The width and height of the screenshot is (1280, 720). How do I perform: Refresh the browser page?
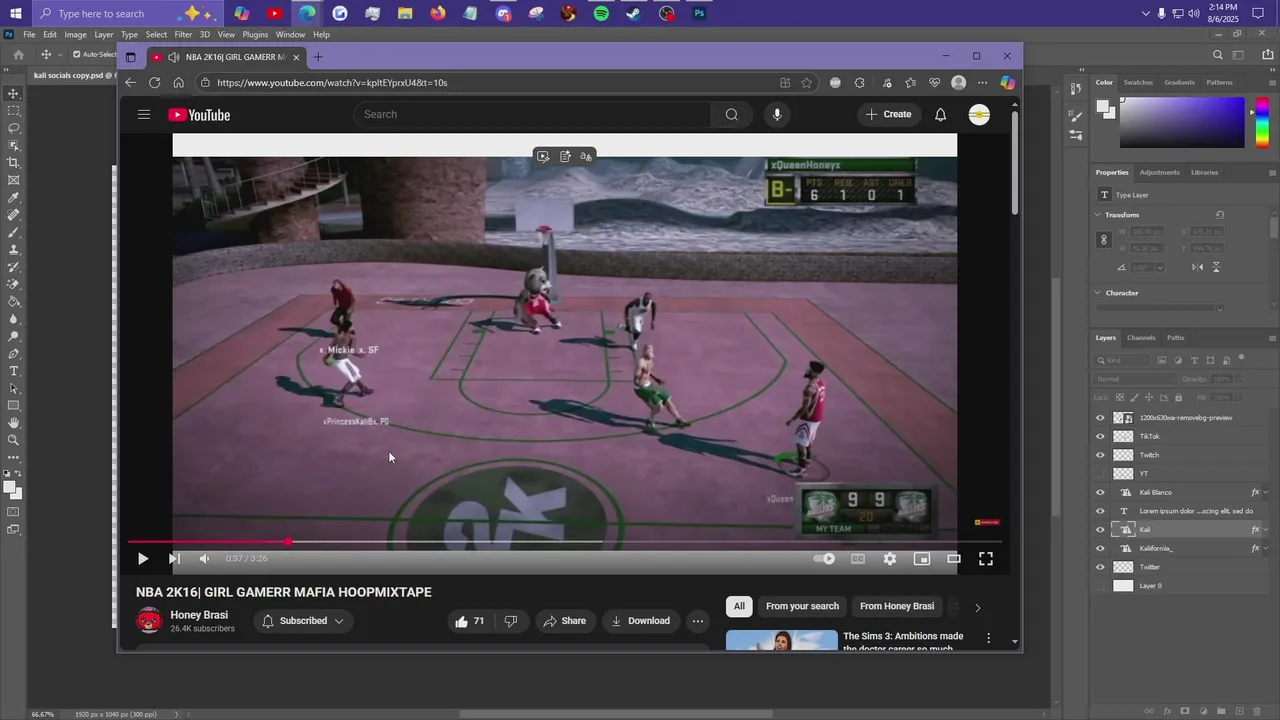pos(154,83)
